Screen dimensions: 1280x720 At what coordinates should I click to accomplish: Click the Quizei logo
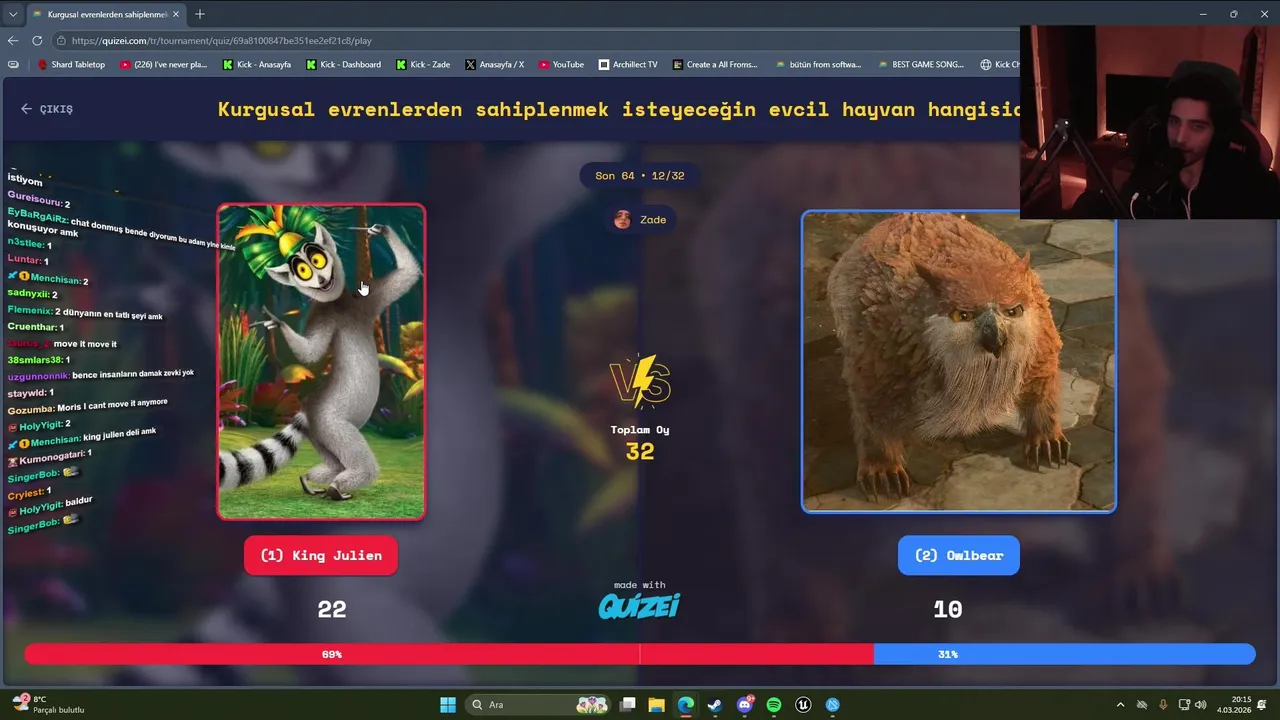pos(639,606)
